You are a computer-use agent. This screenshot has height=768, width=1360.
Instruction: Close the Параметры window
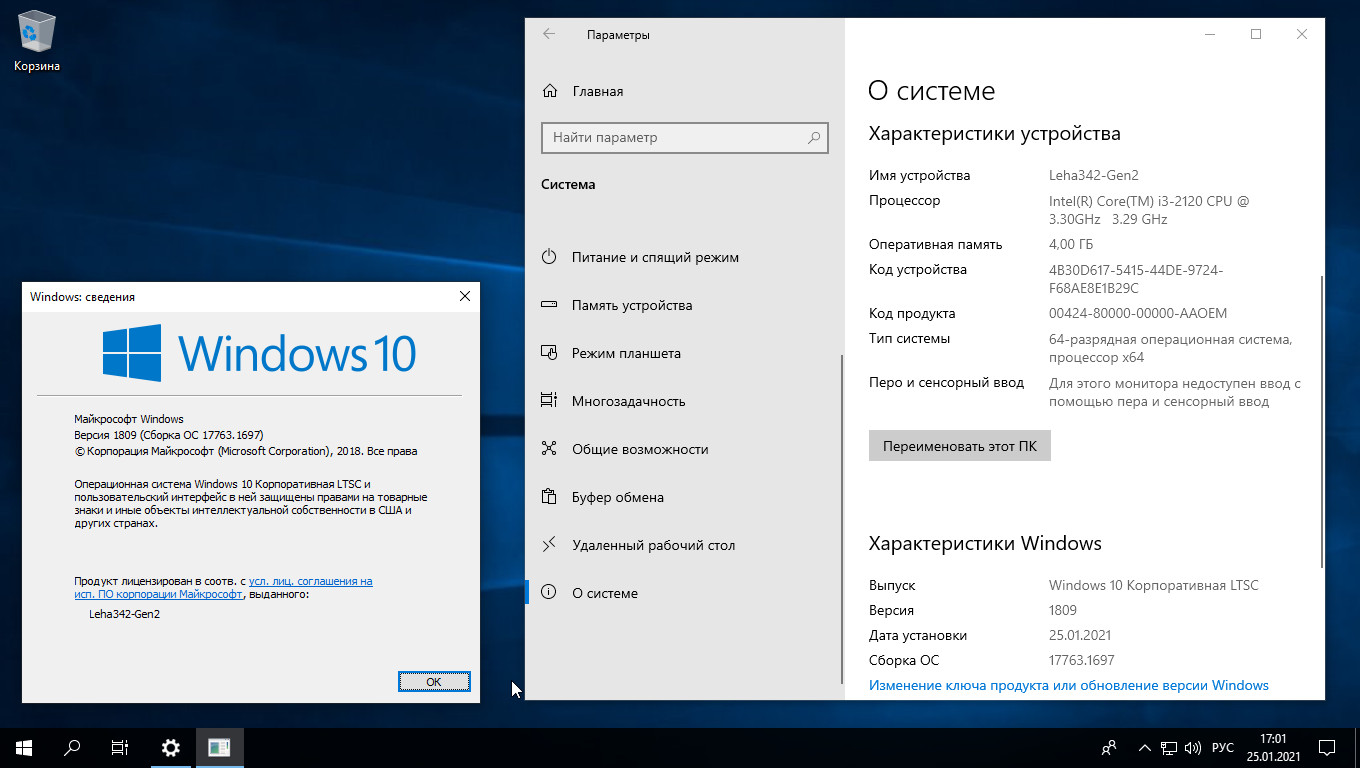[1302, 34]
